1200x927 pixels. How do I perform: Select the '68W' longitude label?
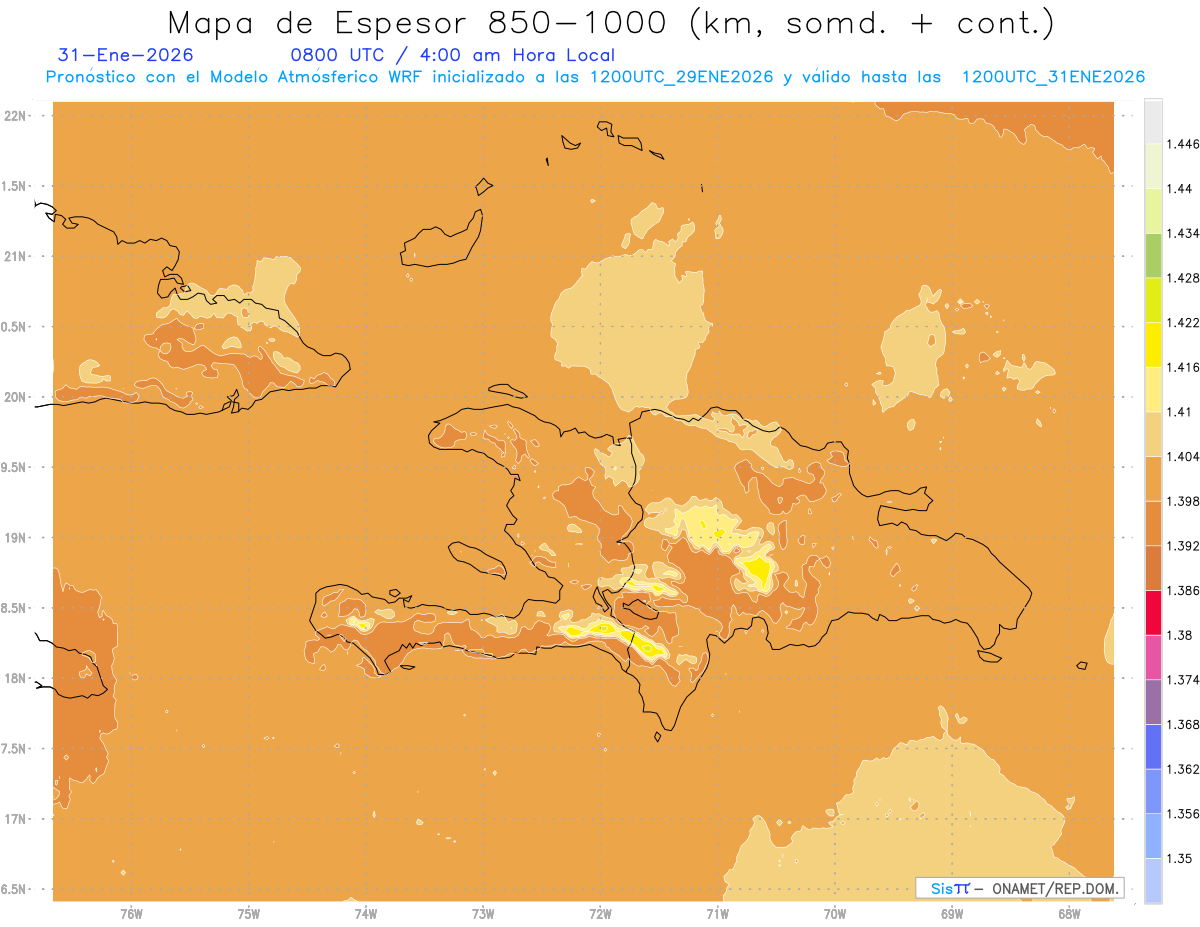click(x=1068, y=914)
